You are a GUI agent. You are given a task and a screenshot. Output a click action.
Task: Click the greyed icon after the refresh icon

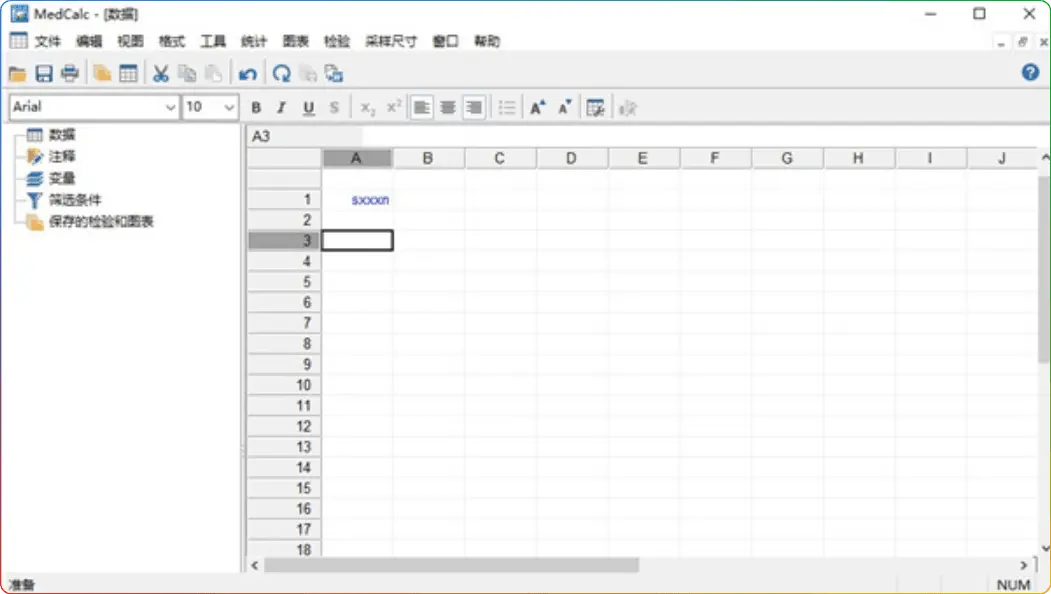click(308, 73)
